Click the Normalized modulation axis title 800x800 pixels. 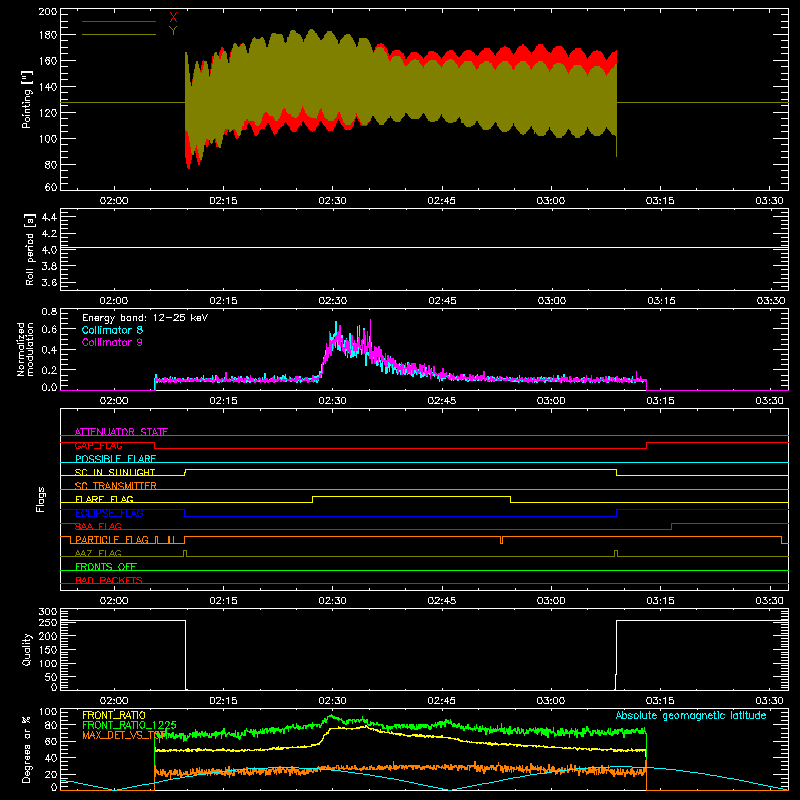25,349
